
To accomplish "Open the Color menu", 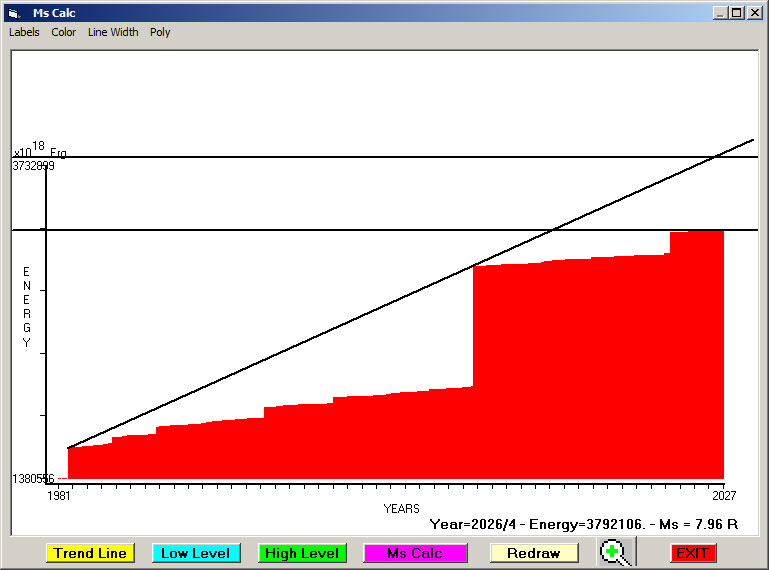I will [x=64, y=32].
